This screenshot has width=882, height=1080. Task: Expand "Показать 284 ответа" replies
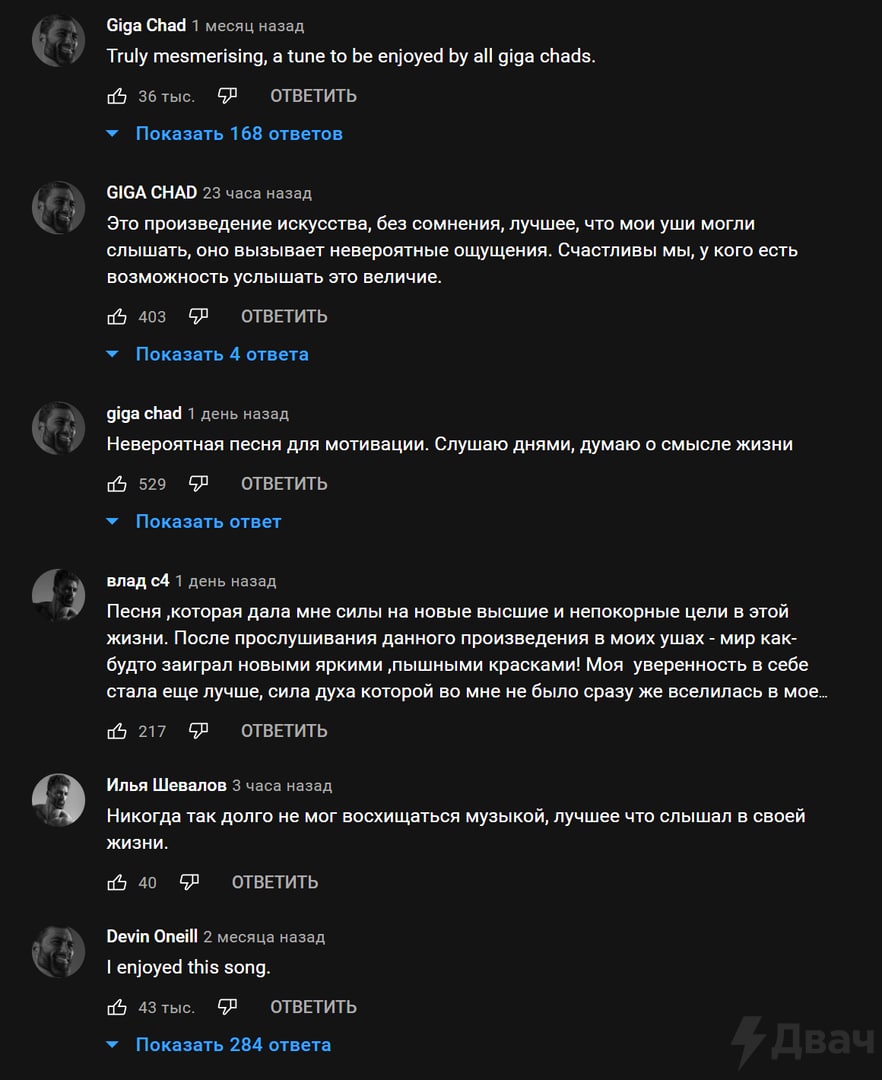(232, 1045)
